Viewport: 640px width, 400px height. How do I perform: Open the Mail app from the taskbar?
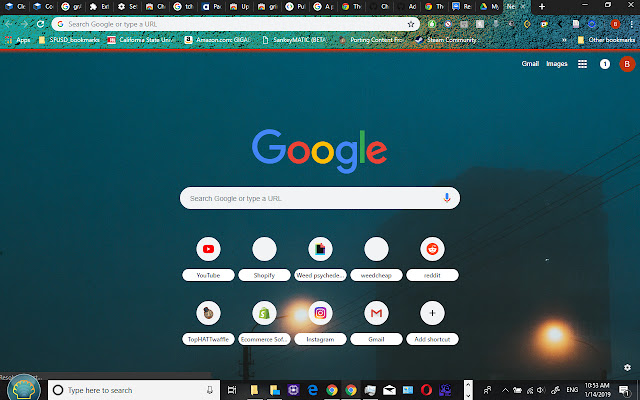[389, 390]
